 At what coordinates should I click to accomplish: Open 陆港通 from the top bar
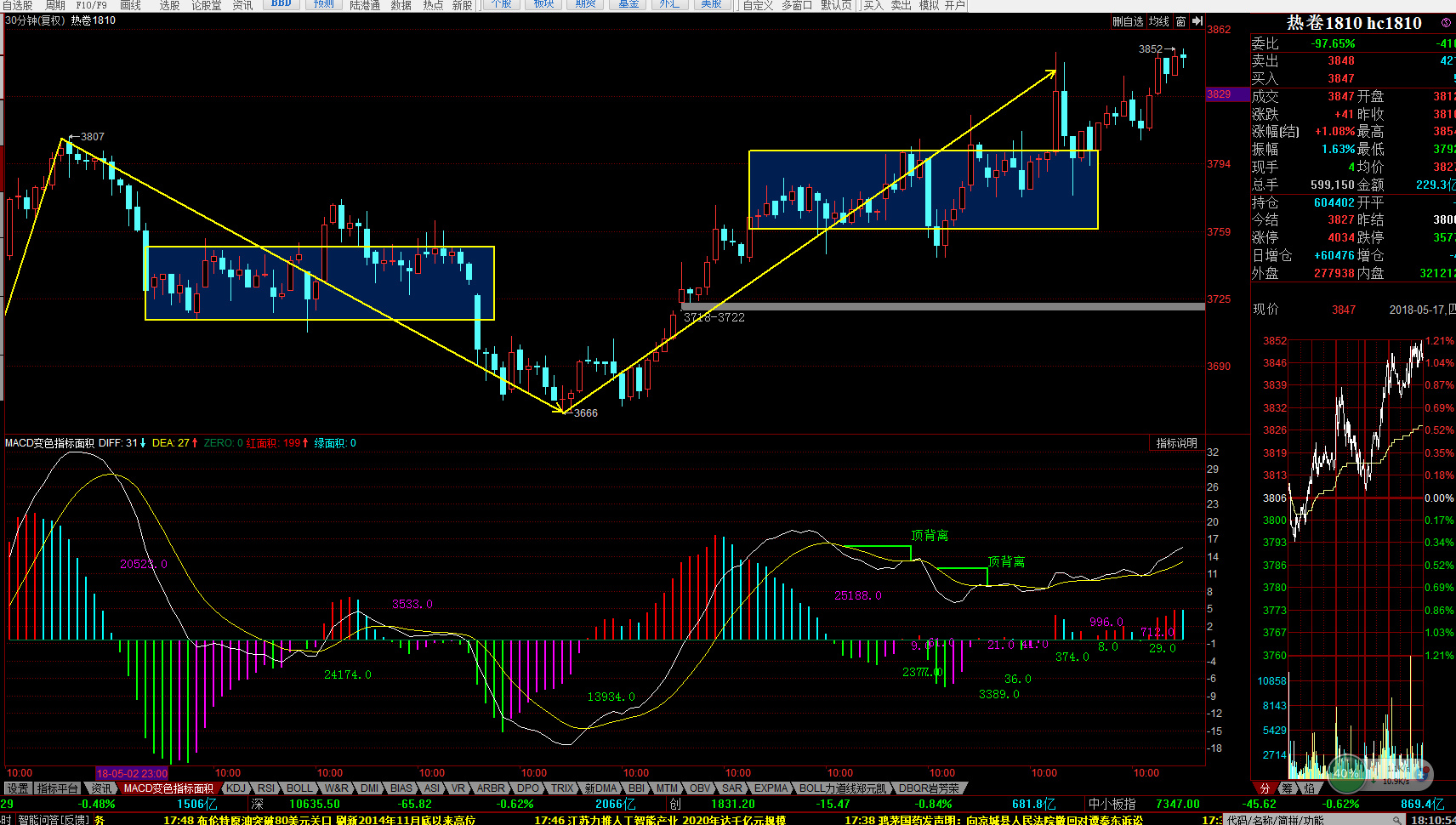(x=365, y=5)
